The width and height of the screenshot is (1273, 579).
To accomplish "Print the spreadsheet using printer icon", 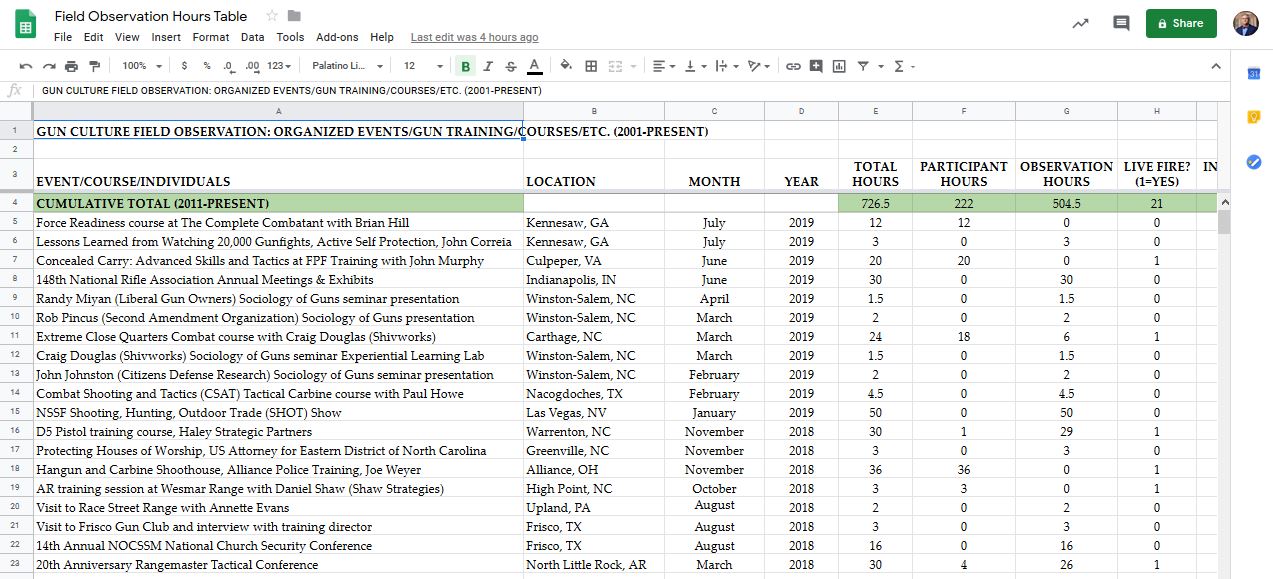I will [x=71, y=66].
